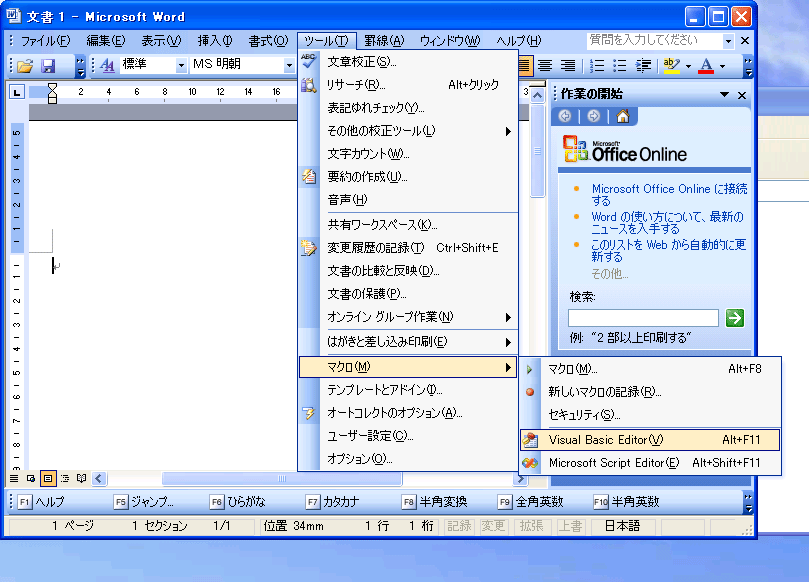The image size is (809, 582).
Task: Apply numbered list formatting
Action: [596, 65]
